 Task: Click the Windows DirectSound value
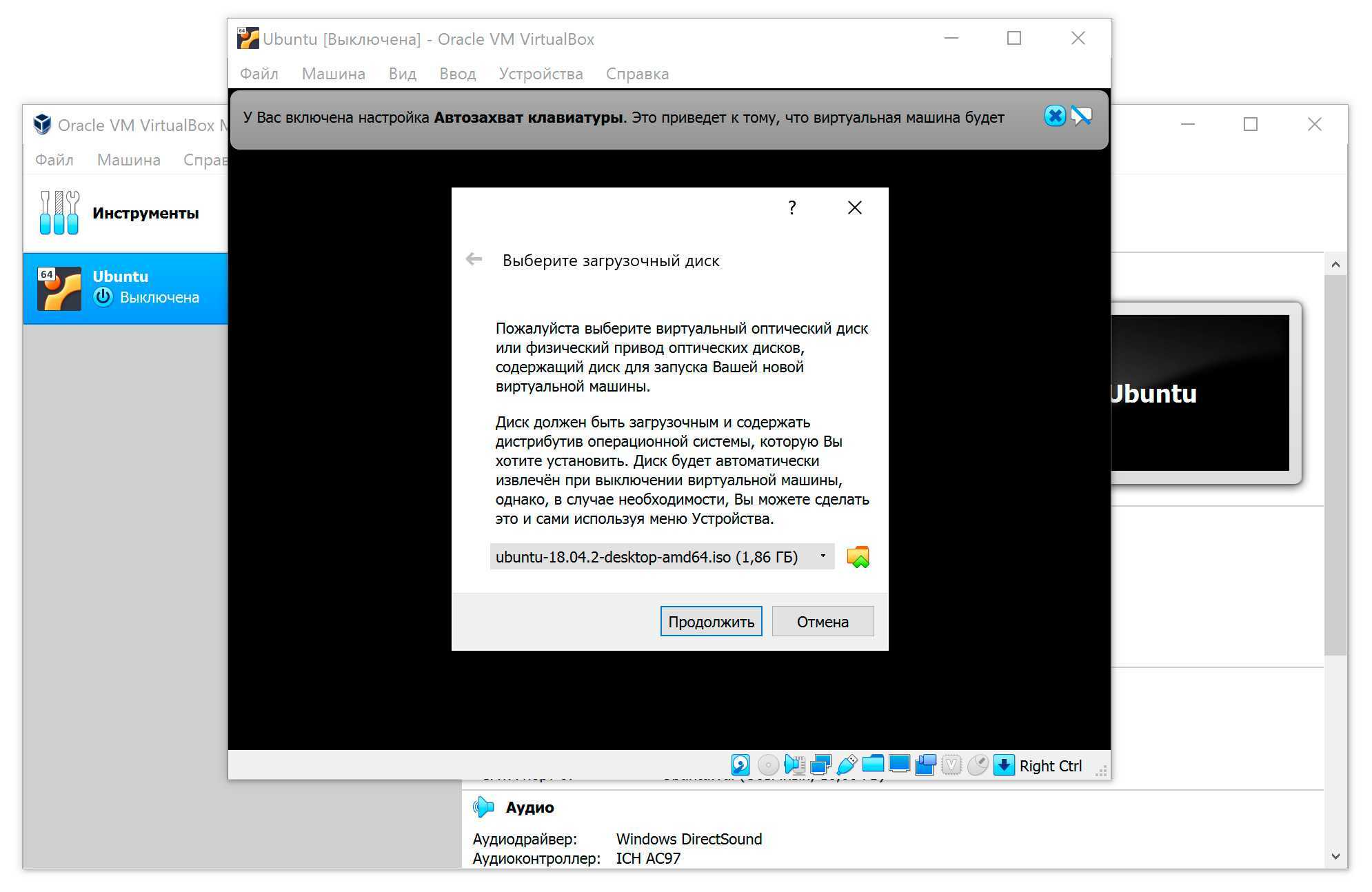click(689, 839)
